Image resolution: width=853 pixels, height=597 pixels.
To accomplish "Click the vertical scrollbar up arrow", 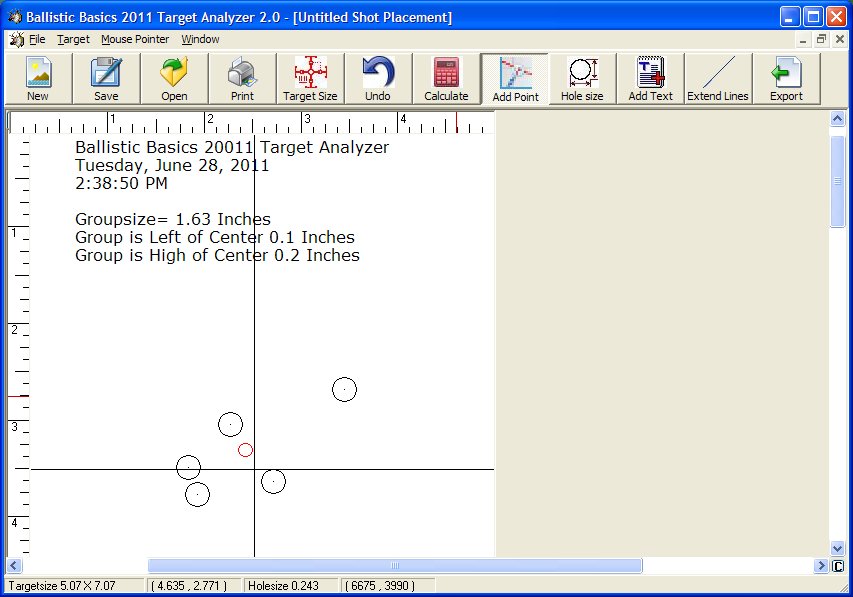I will point(837,118).
